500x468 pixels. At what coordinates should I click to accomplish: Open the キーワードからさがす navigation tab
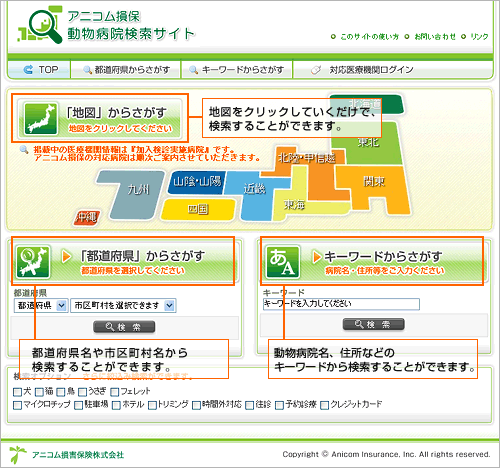pyautogui.click(x=237, y=70)
